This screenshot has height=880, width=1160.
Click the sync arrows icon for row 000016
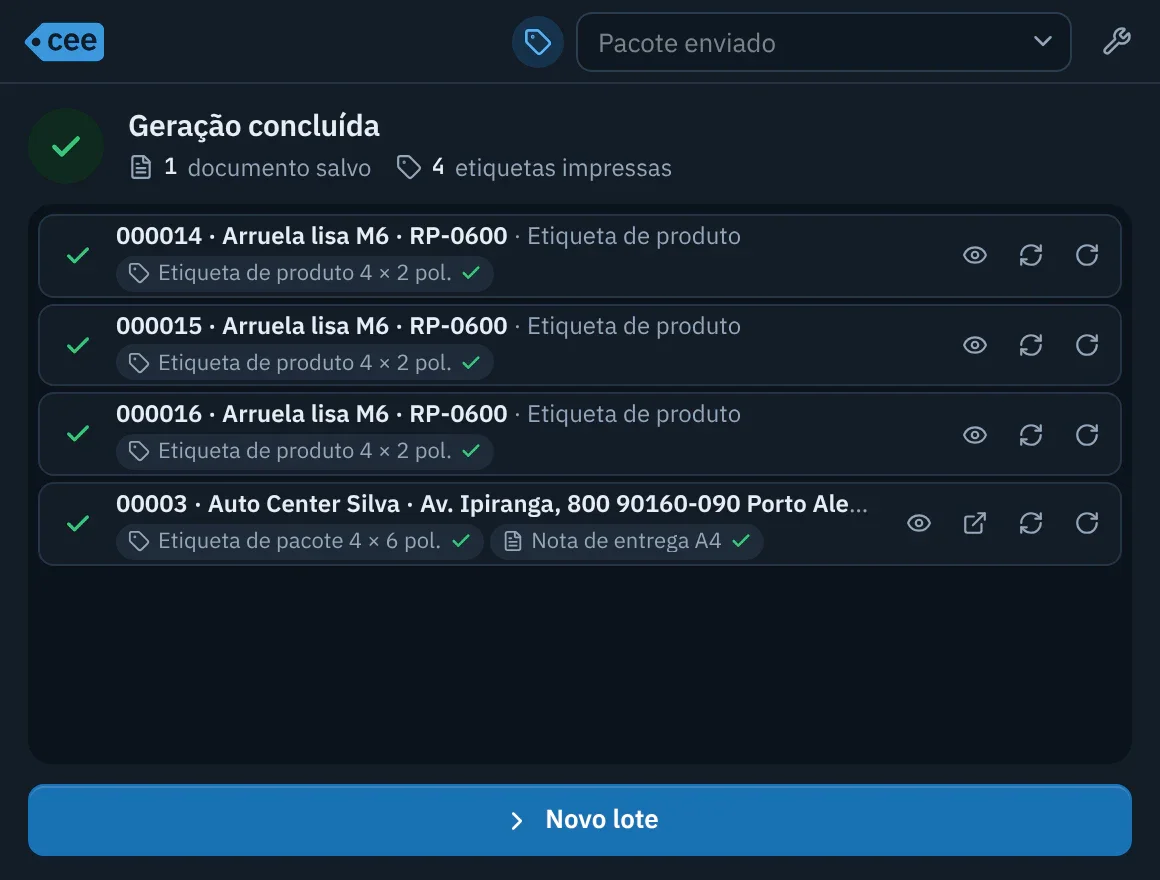(1031, 435)
